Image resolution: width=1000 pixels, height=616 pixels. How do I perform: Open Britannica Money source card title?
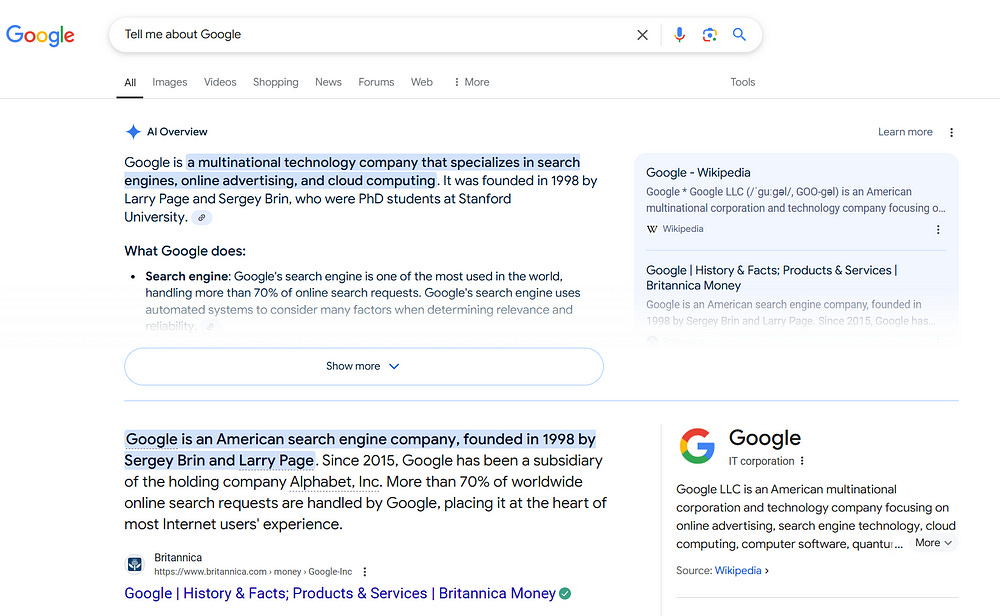[772, 278]
